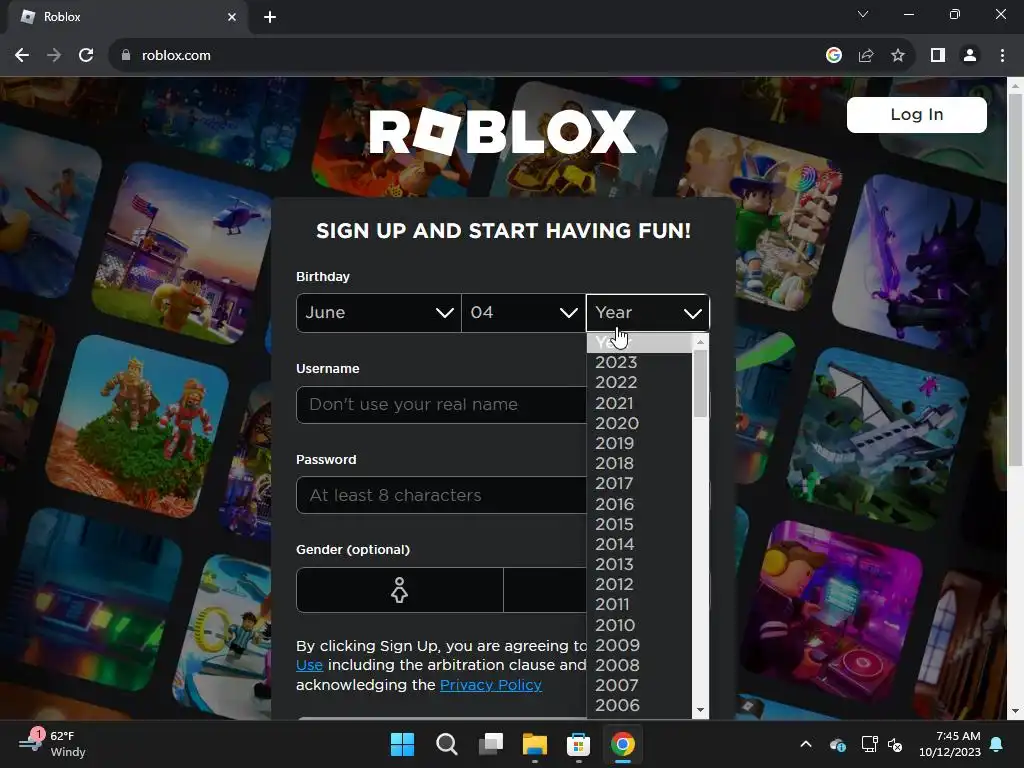Select year 2009 option
Viewport: 1024px width, 768px height.
tap(639, 645)
